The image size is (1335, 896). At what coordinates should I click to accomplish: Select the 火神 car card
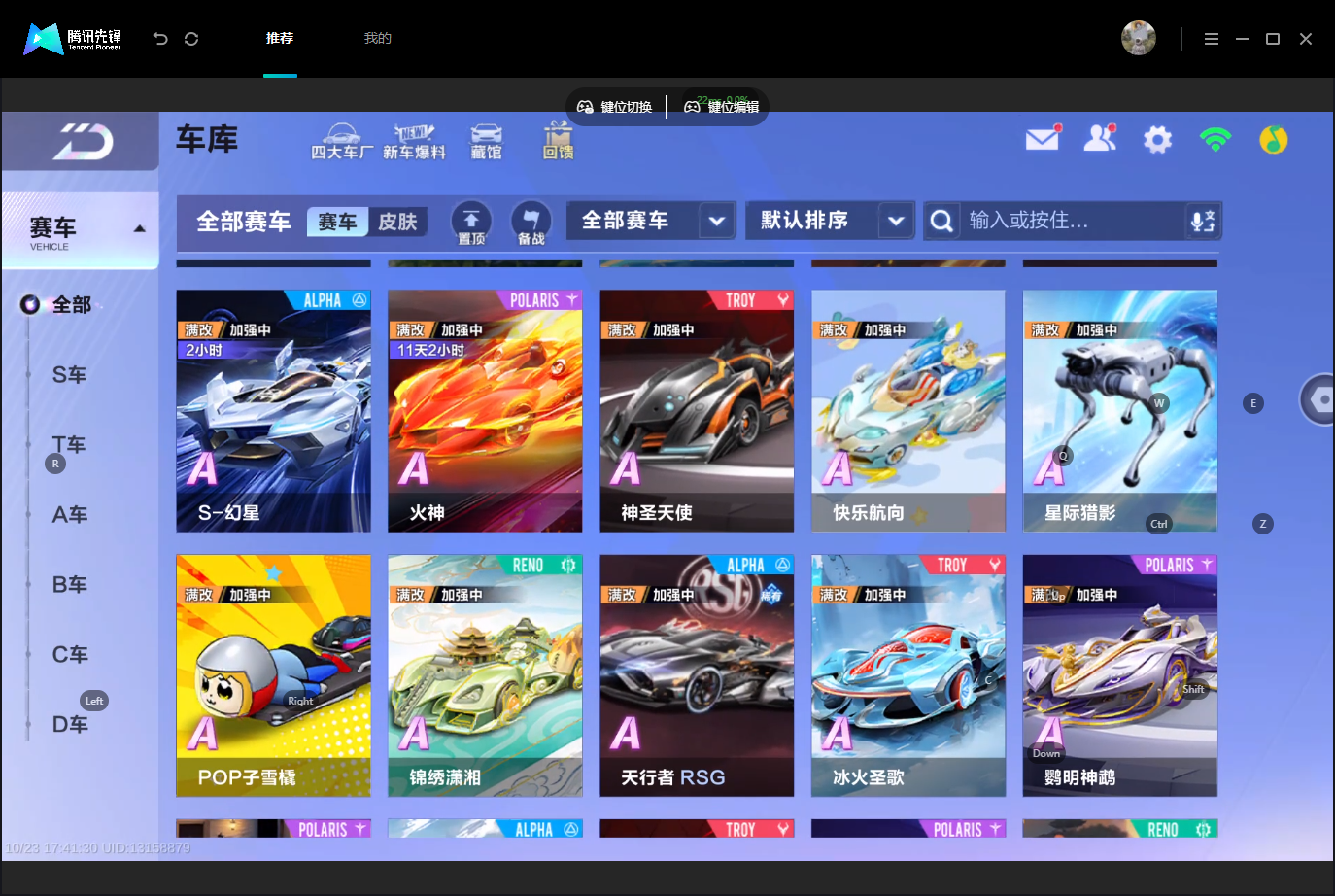click(x=485, y=411)
